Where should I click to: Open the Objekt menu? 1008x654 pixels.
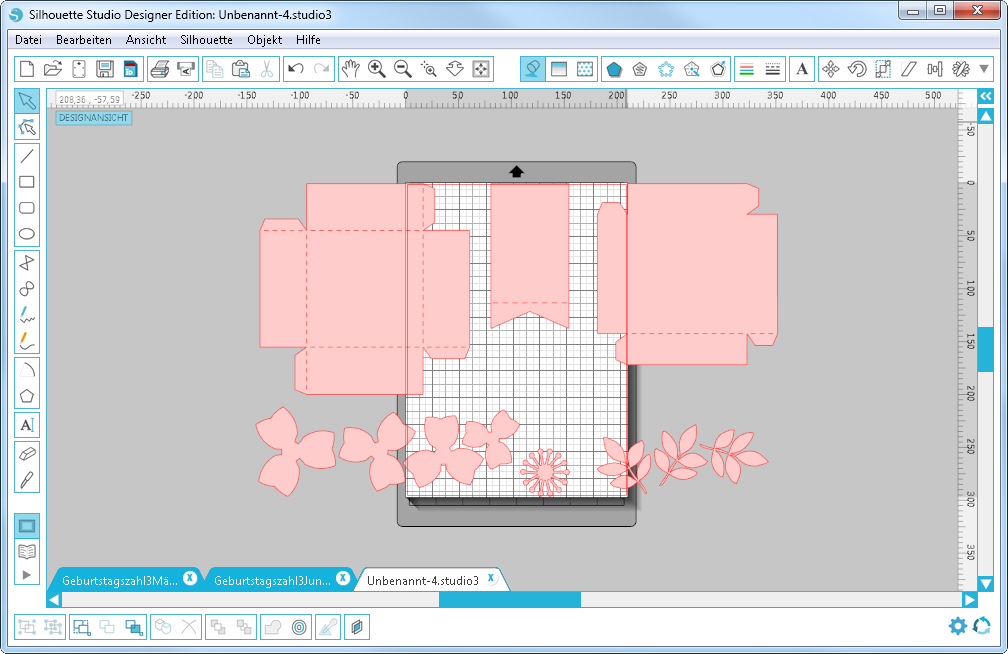[264, 40]
